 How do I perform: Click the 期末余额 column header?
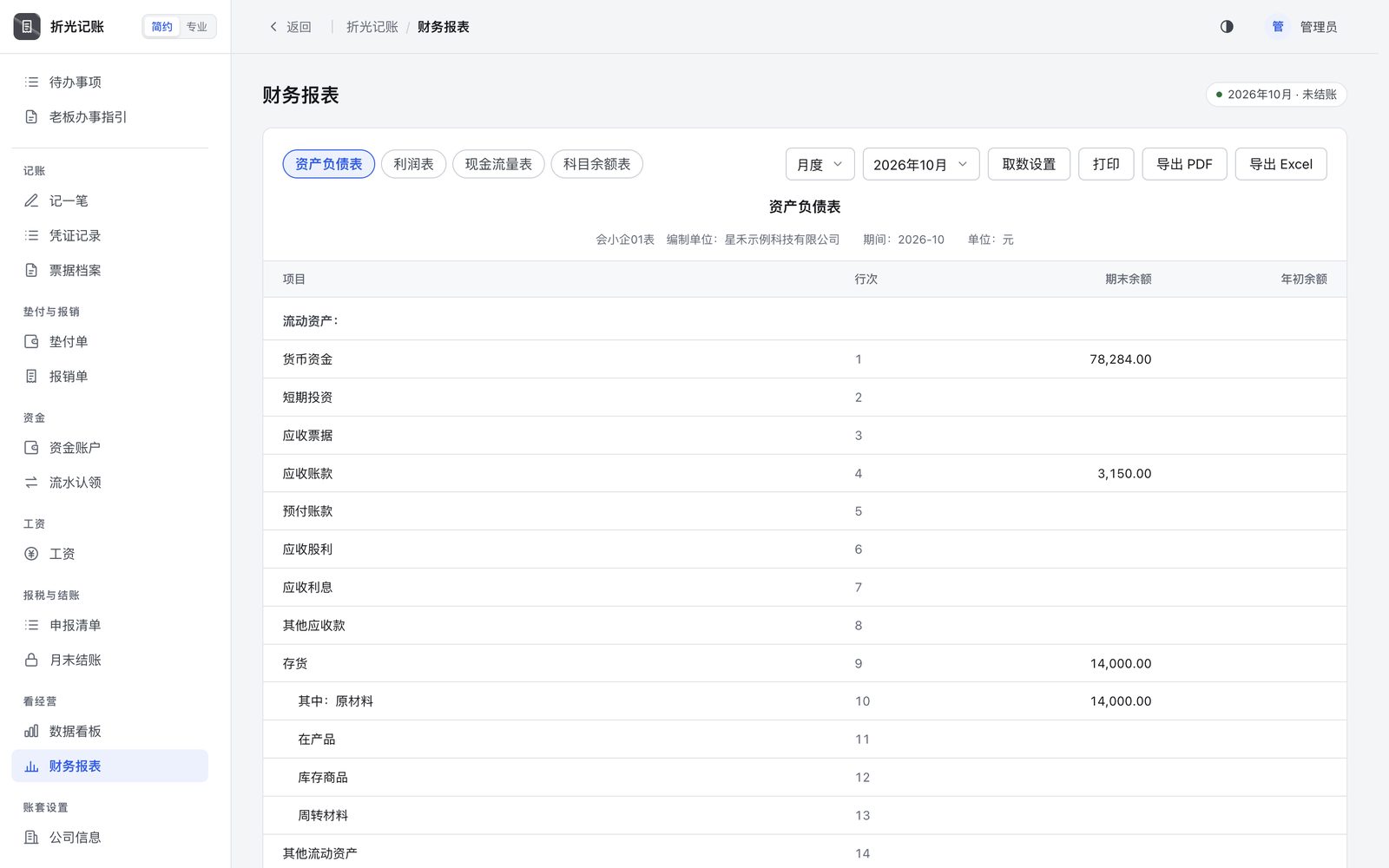[x=1128, y=279]
